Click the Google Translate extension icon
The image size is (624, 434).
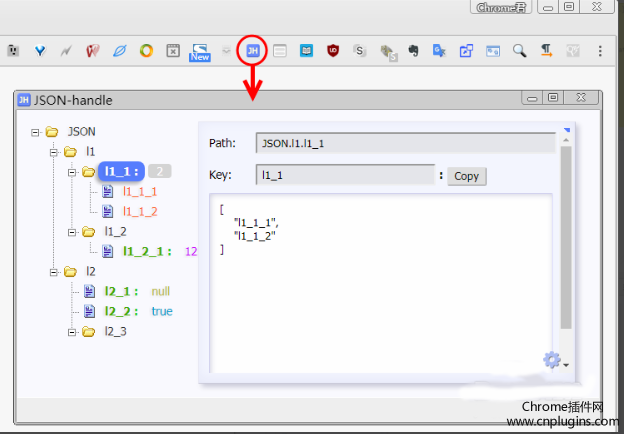pos(439,51)
